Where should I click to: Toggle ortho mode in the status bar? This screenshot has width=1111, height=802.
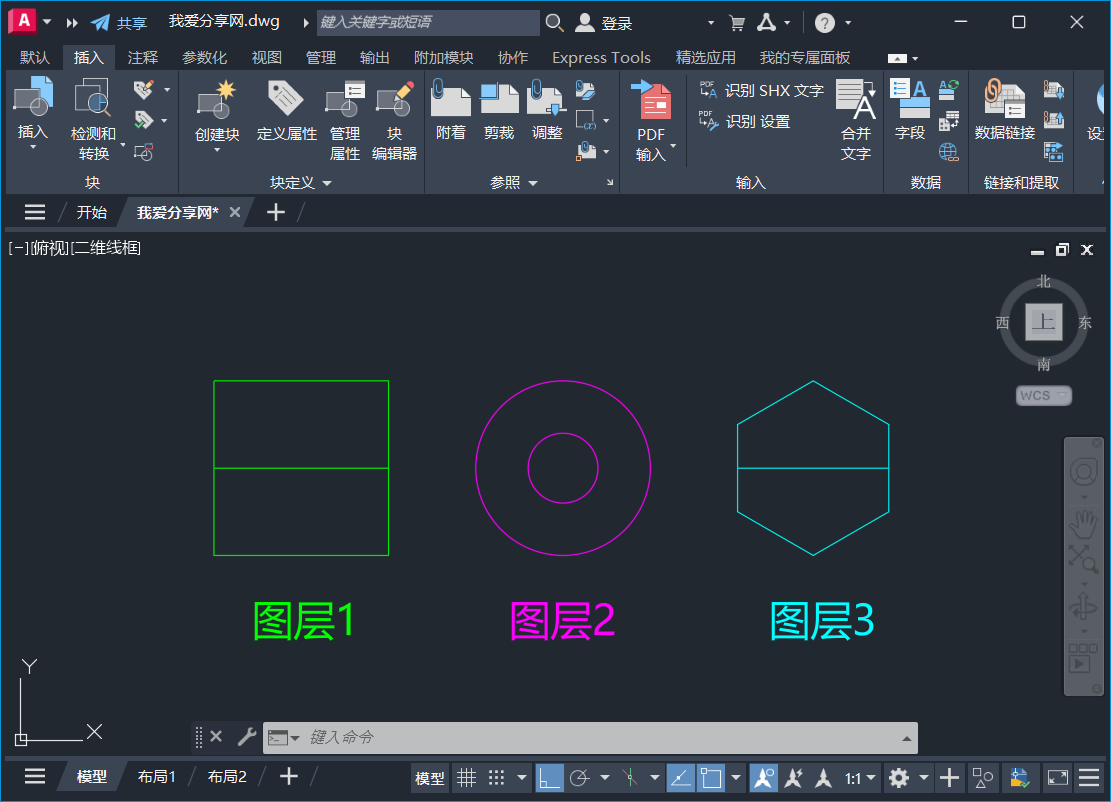tap(549, 777)
